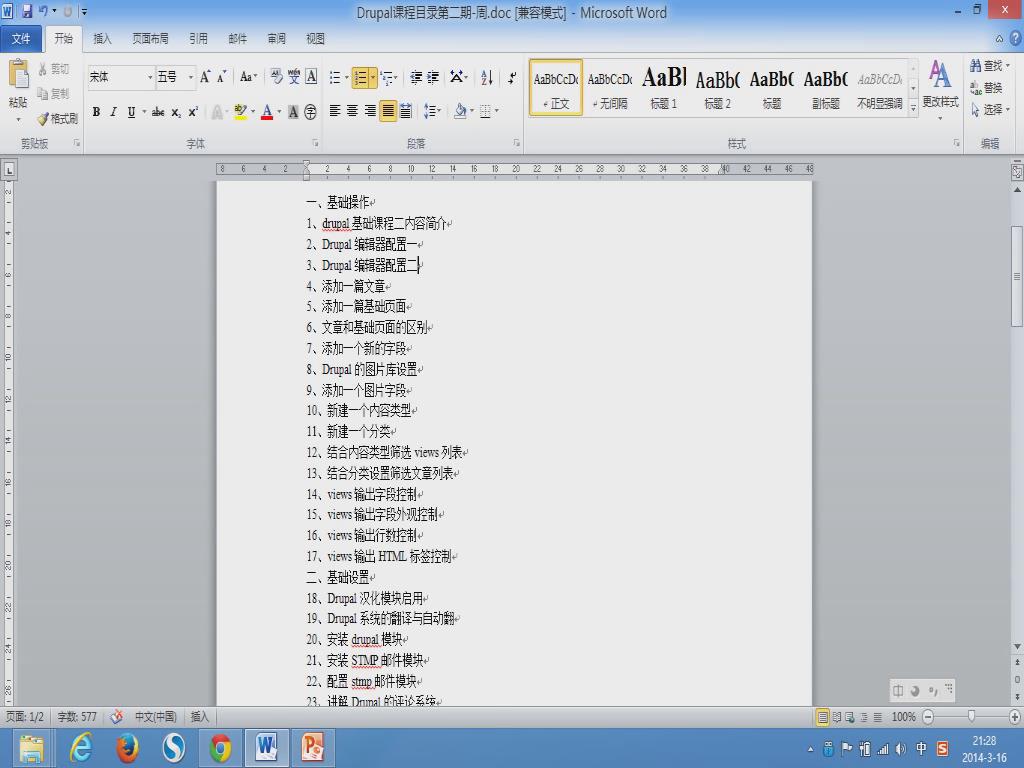The height and width of the screenshot is (768, 1024).
Task: Click the text highlight color button
Action: tap(240, 112)
